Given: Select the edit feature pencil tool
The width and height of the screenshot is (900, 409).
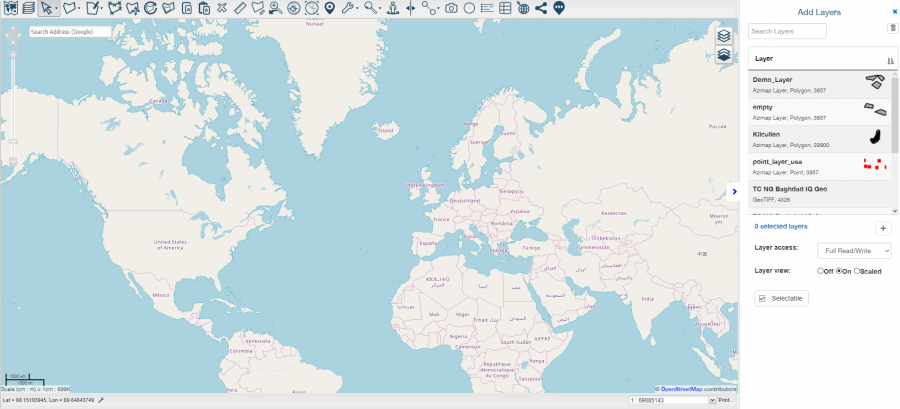Looking at the screenshot, I should [92, 8].
